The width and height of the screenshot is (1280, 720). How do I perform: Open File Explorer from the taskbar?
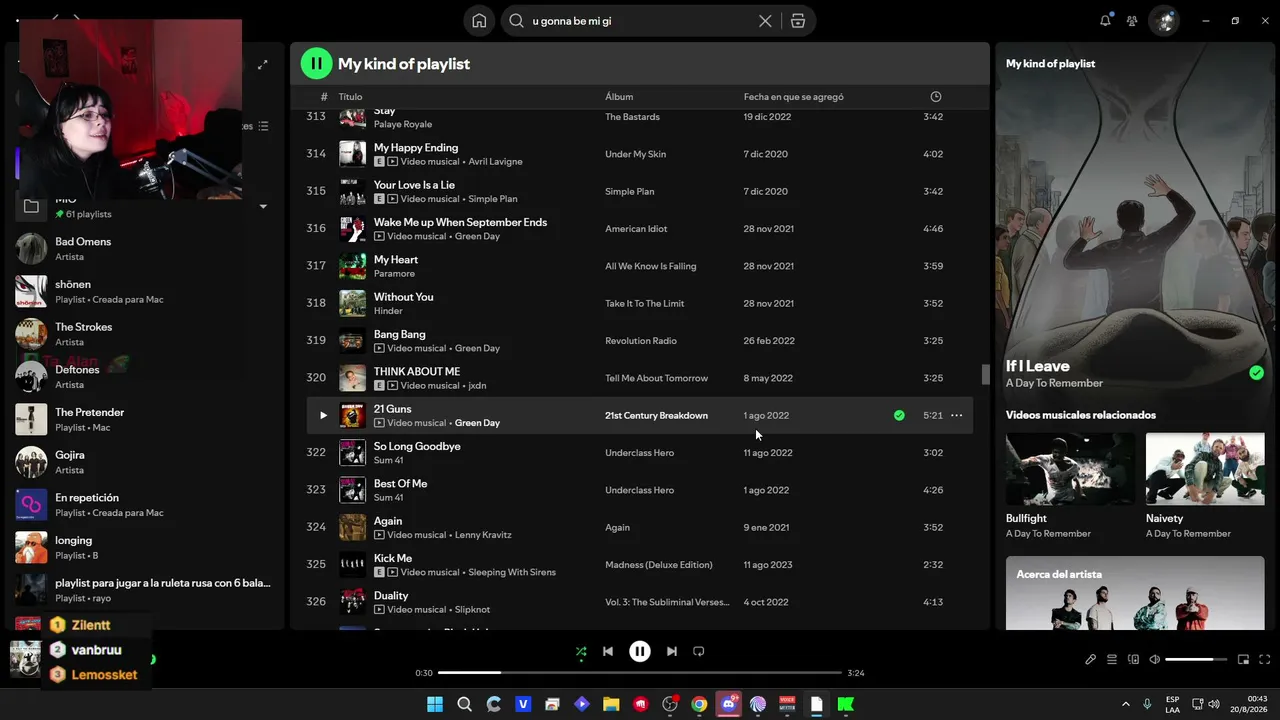611,704
